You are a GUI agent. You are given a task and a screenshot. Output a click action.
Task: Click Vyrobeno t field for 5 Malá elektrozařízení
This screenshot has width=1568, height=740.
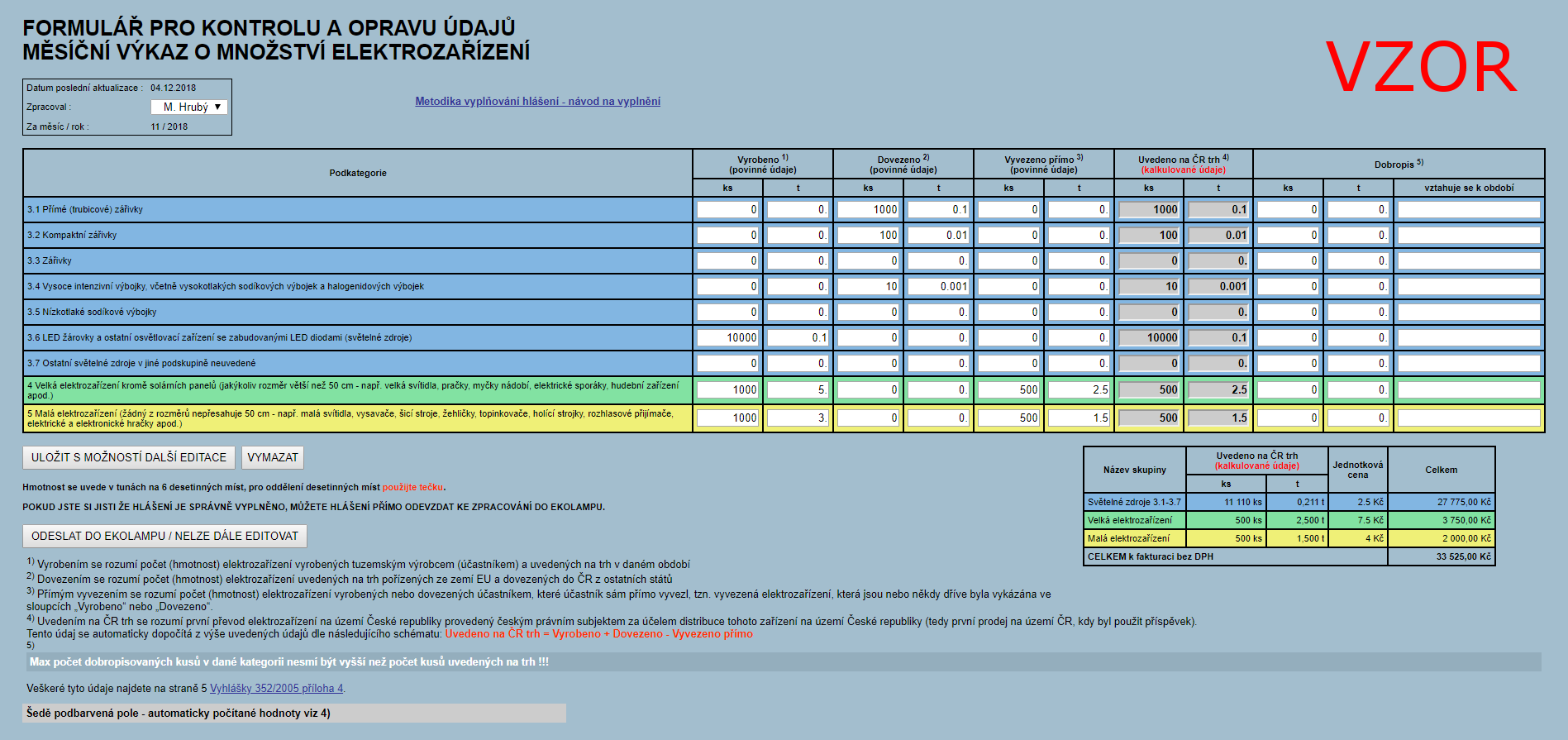[x=798, y=418]
